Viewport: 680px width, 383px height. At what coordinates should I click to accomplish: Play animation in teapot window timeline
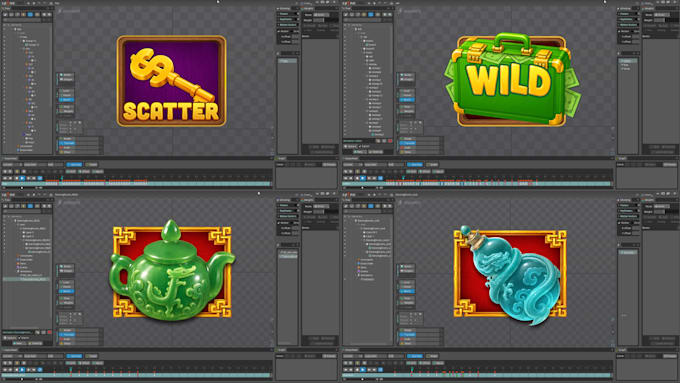[22, 370]
